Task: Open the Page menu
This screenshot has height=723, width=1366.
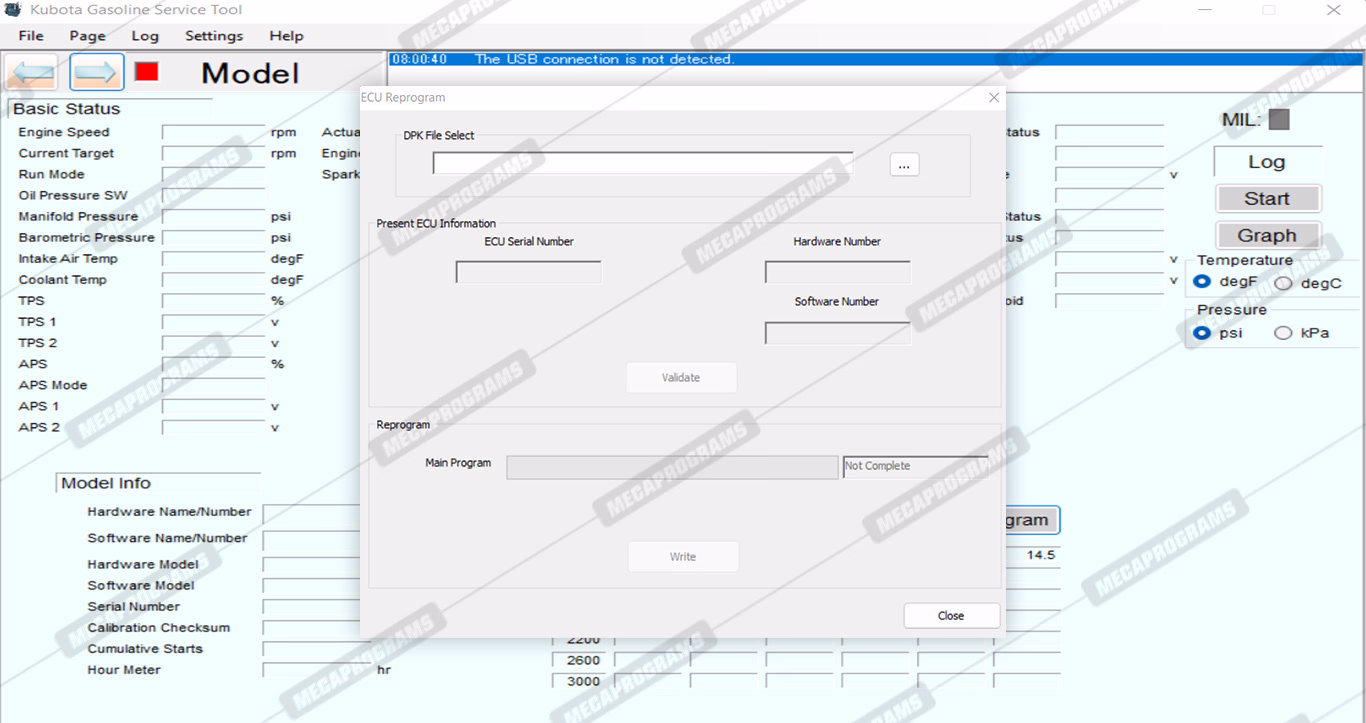Action: (x=88, y=36)
